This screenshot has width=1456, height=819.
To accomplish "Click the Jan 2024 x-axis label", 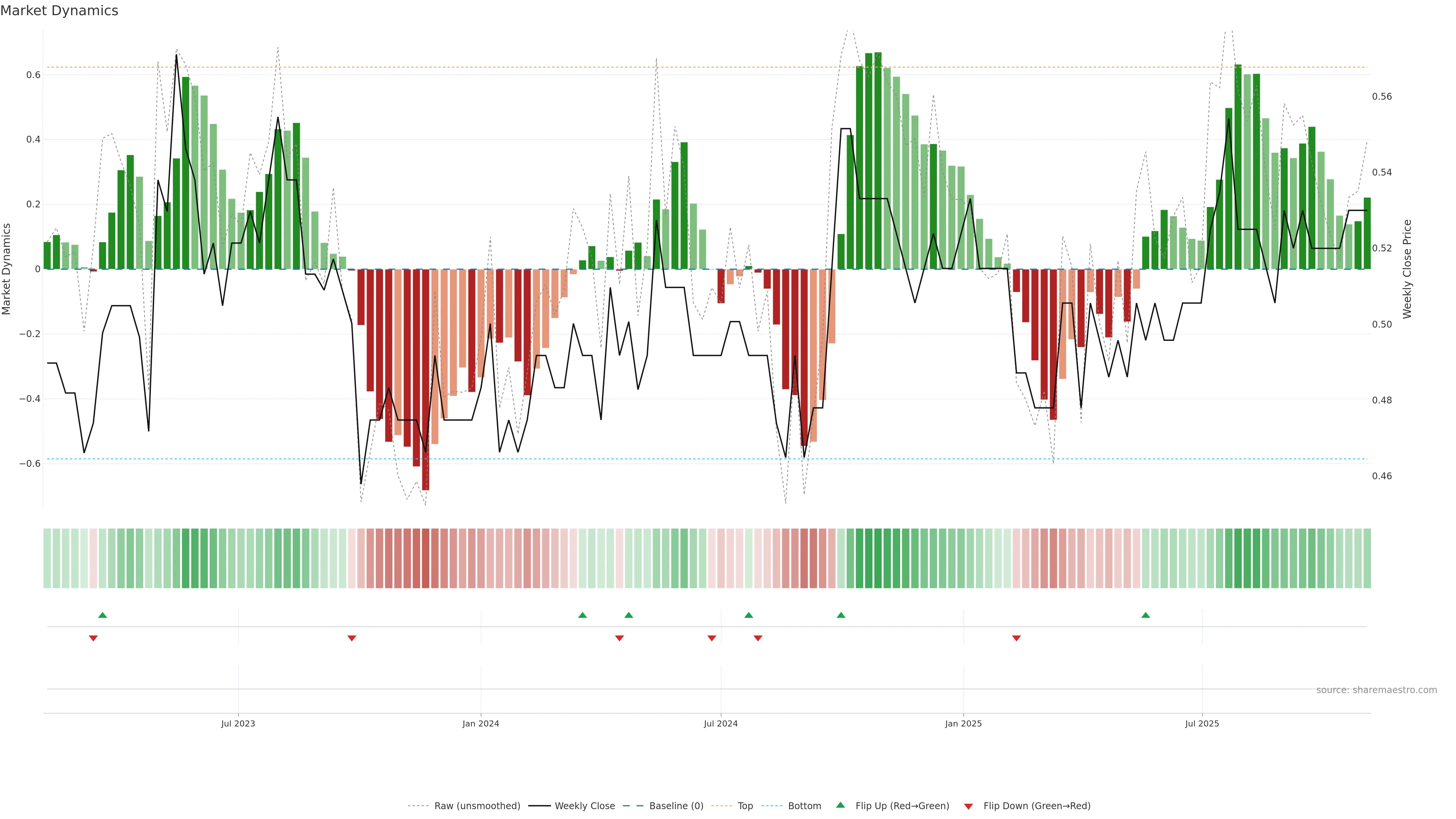I will 480,723.
